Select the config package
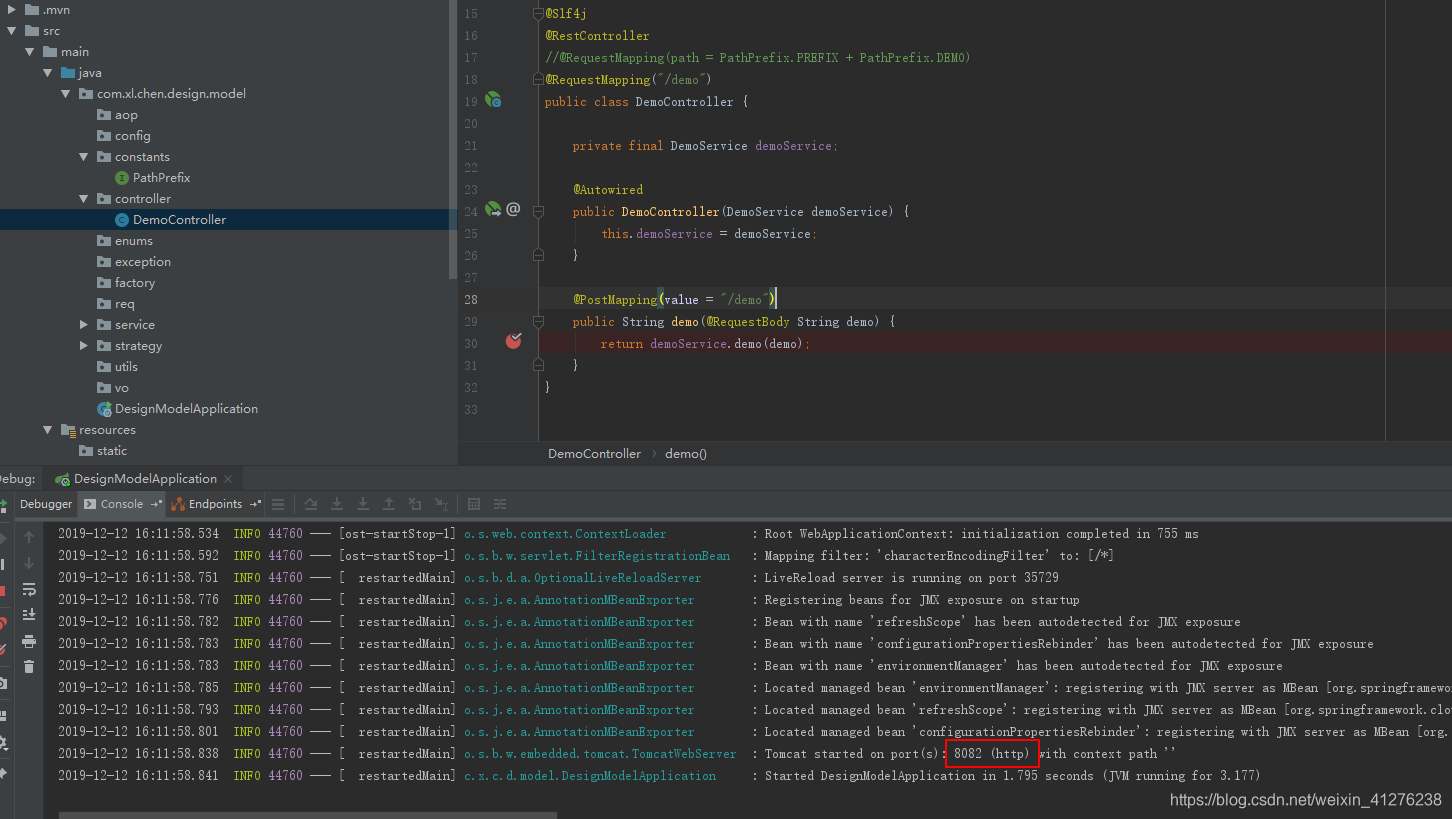1452x819 pixels. [x=132, y=136]
